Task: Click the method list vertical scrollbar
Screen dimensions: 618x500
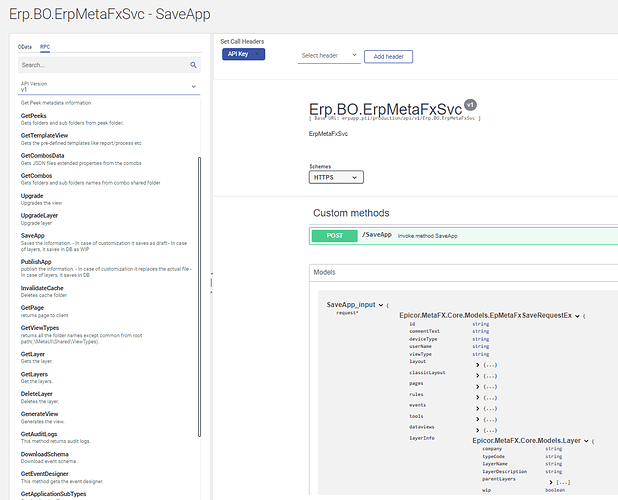Action: tap(199, 297)
